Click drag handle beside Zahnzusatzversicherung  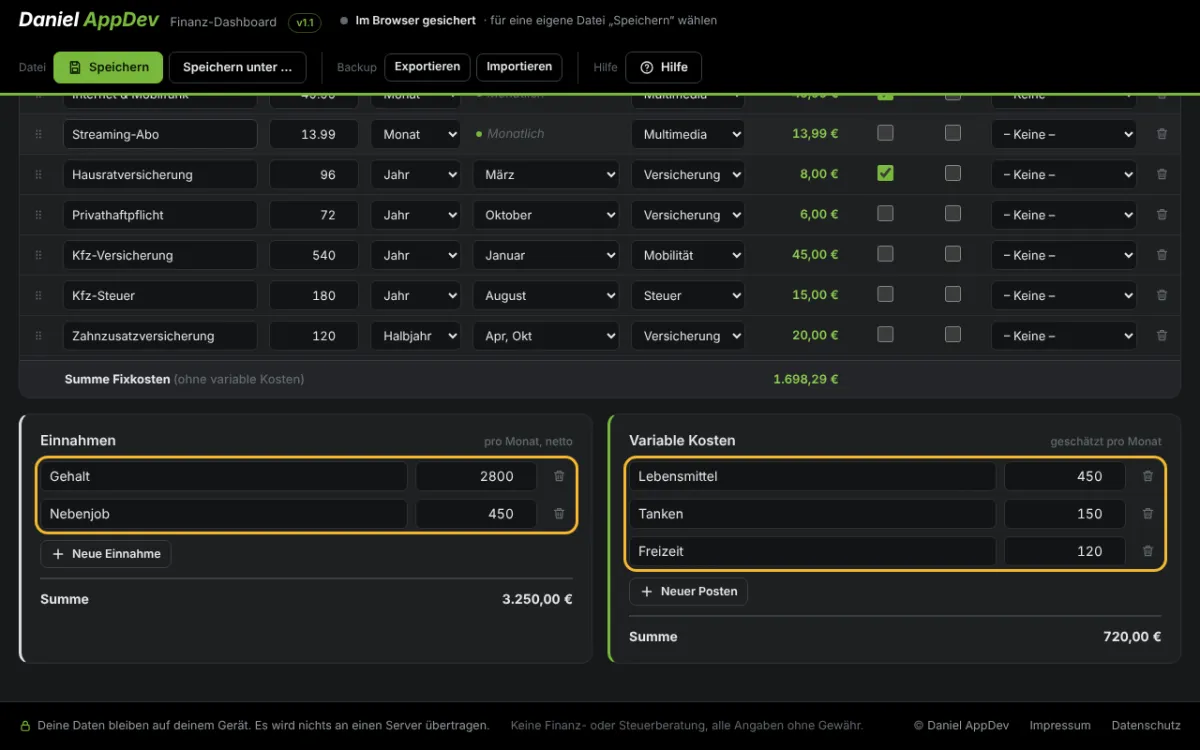[39, 336]
